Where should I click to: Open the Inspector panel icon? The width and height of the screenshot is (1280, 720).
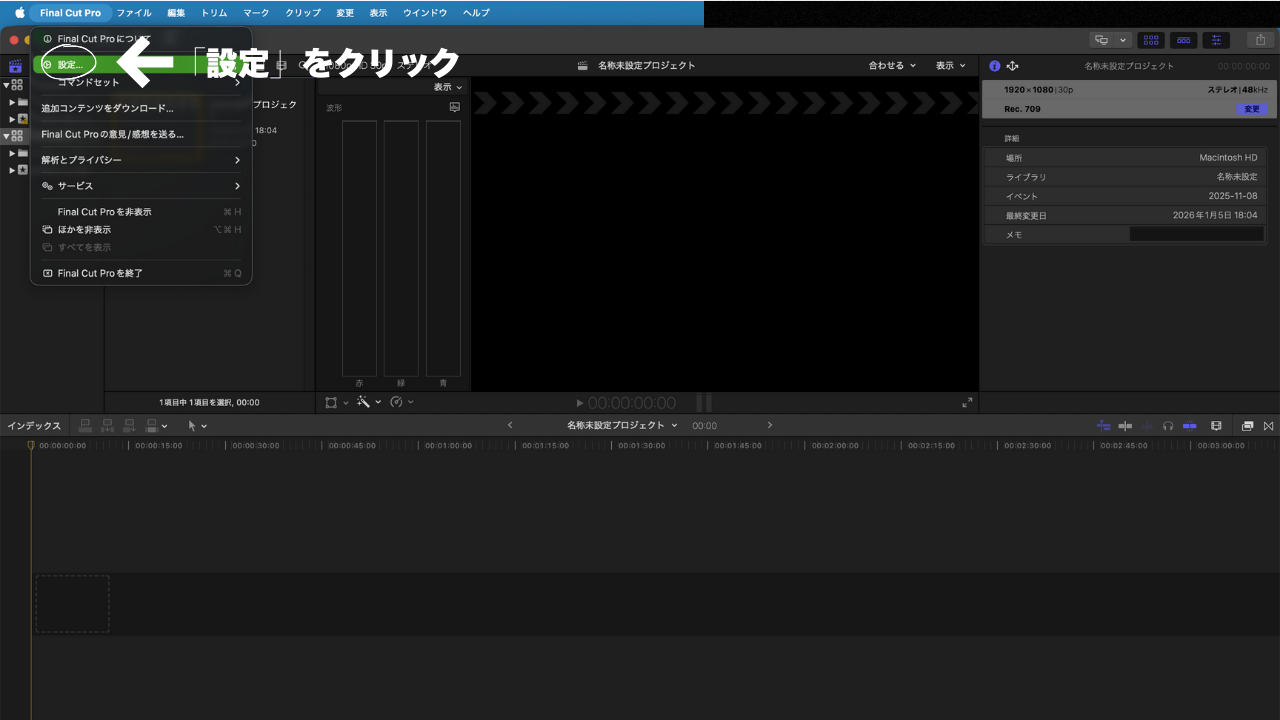click(x=1216, y=40)
